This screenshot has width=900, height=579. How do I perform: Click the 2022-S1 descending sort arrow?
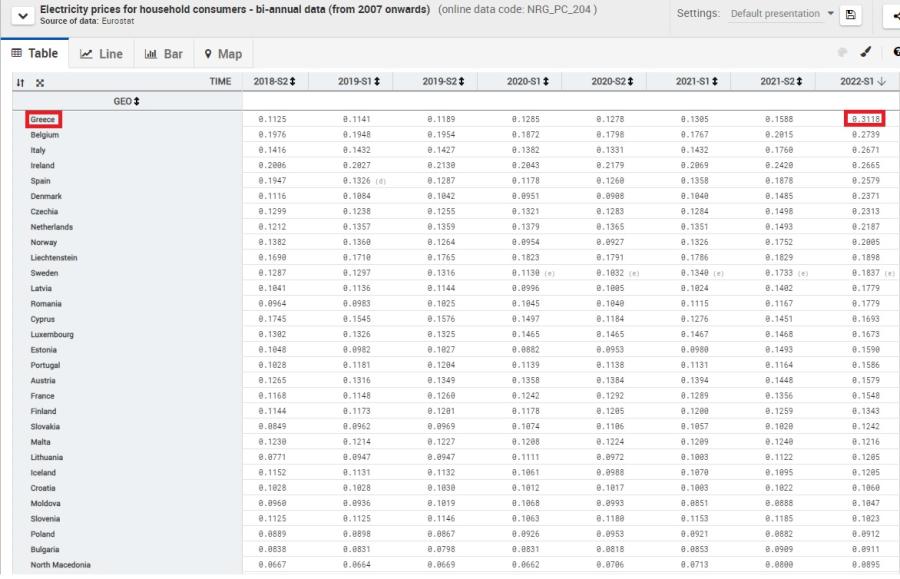(882, 81)
